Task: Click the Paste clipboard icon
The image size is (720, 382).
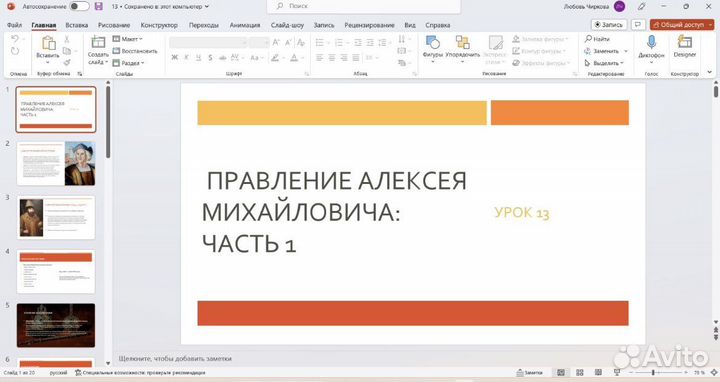Action: [x=48, y=44]
